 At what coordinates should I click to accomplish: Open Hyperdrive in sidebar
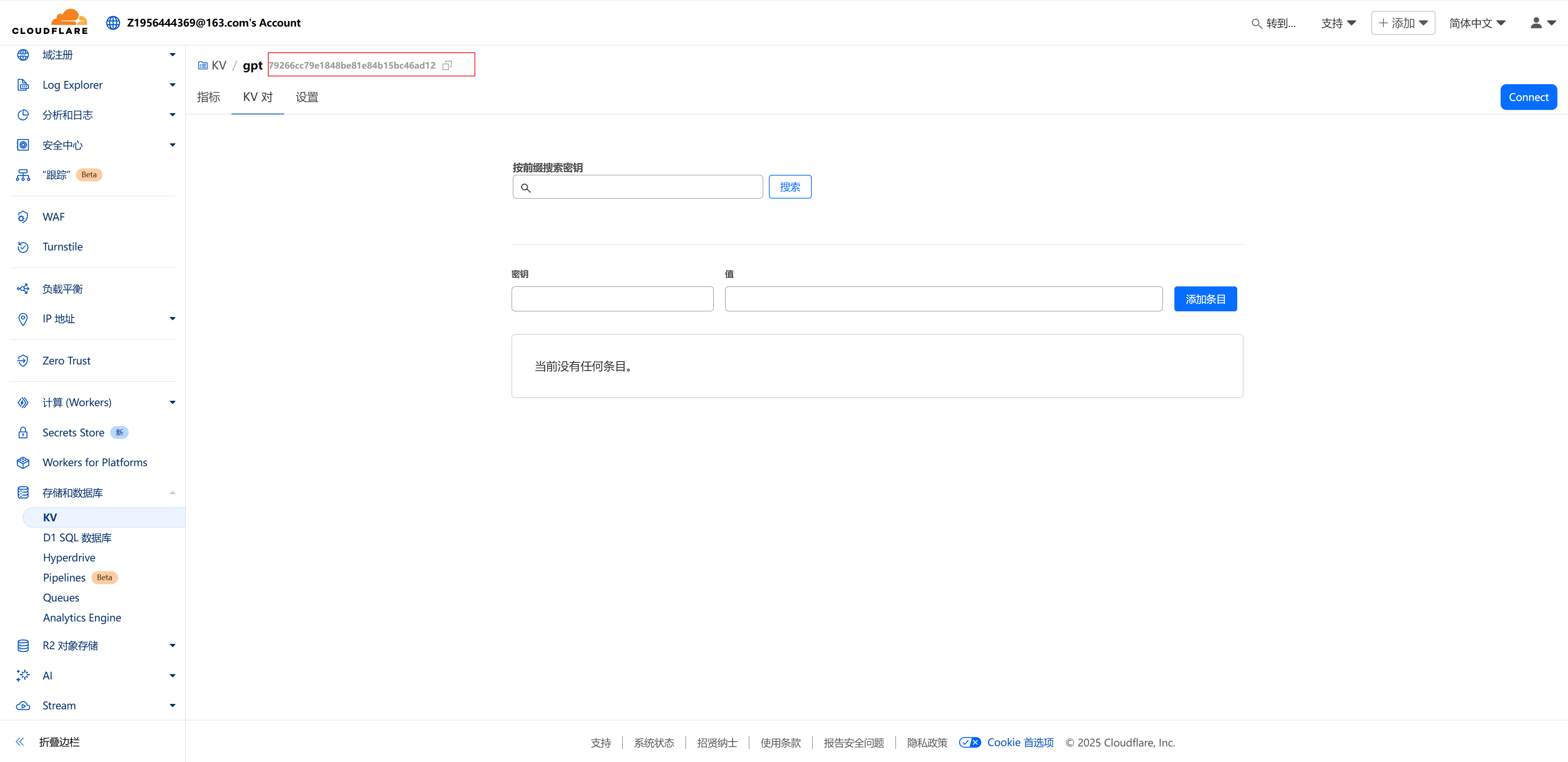click(x=69, y=557)
